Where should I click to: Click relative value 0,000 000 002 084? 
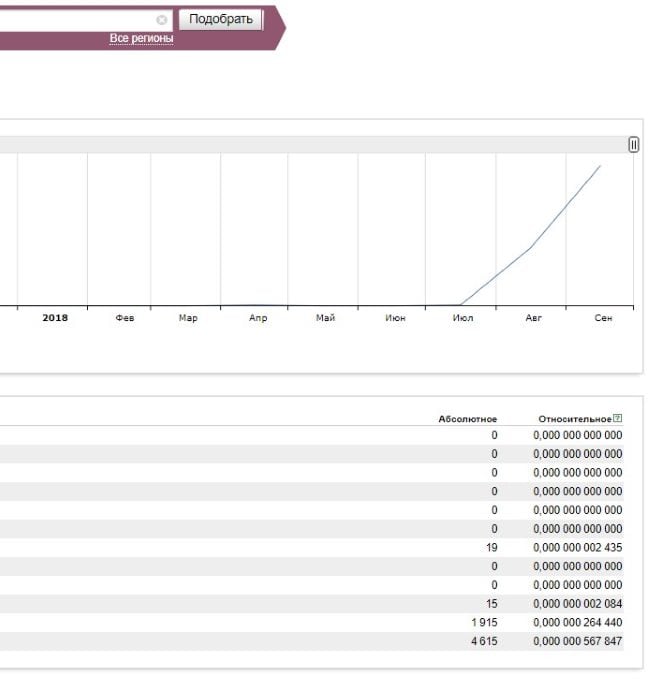click(577, 604)
